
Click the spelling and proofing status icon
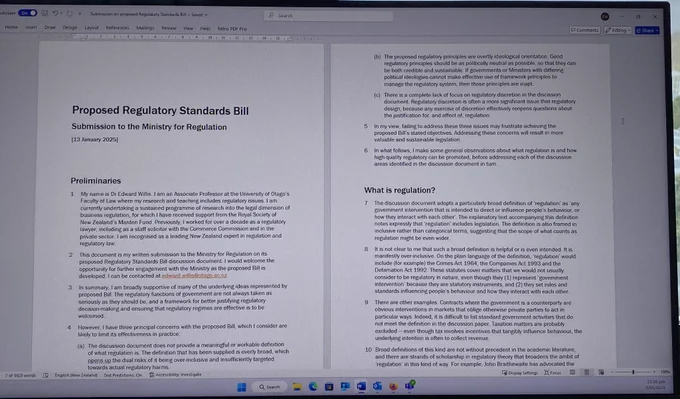click(46, 375)
